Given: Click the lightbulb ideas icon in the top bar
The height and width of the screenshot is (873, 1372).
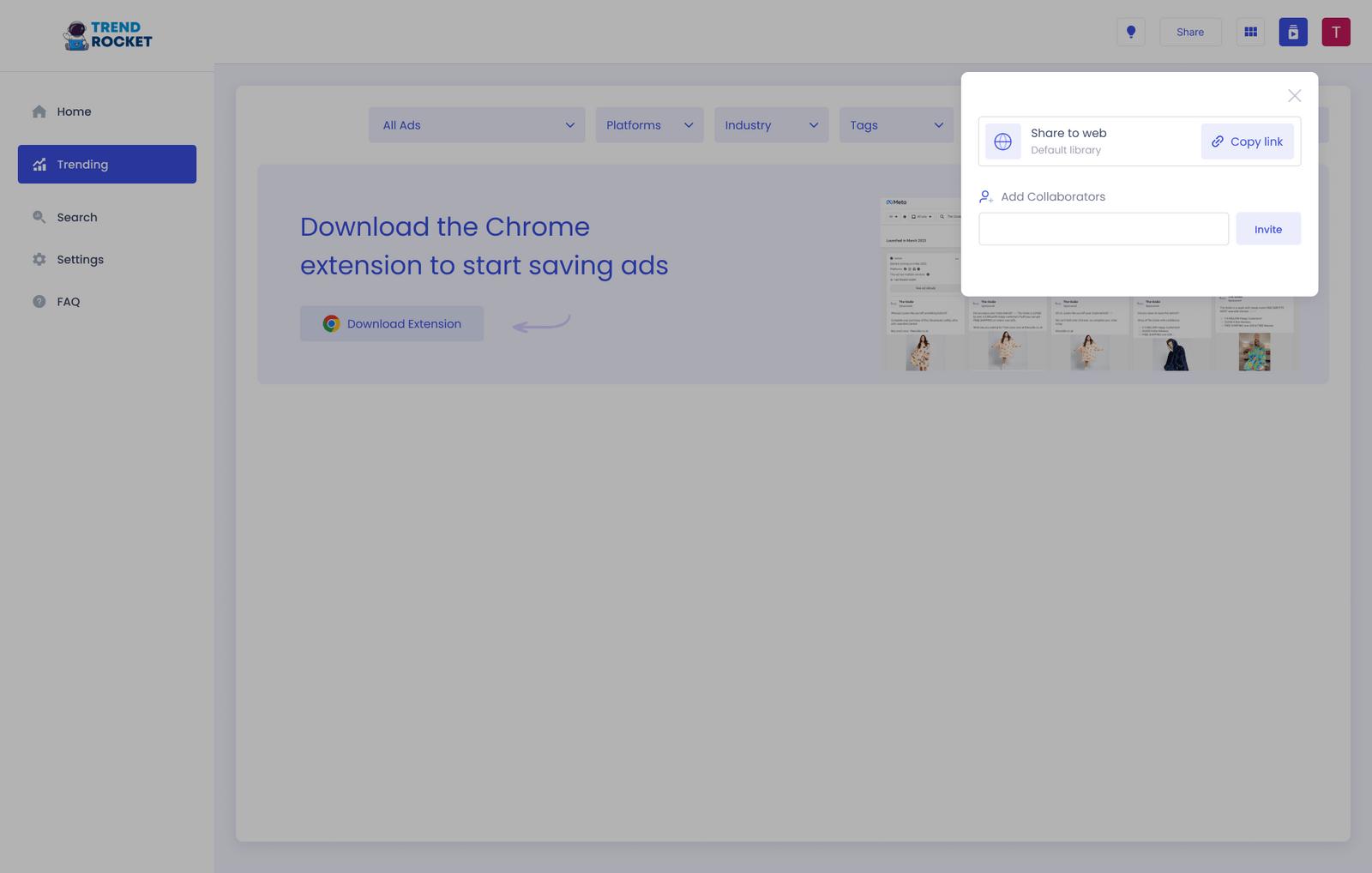Looking at the screenshot, I should point(1130,32).
